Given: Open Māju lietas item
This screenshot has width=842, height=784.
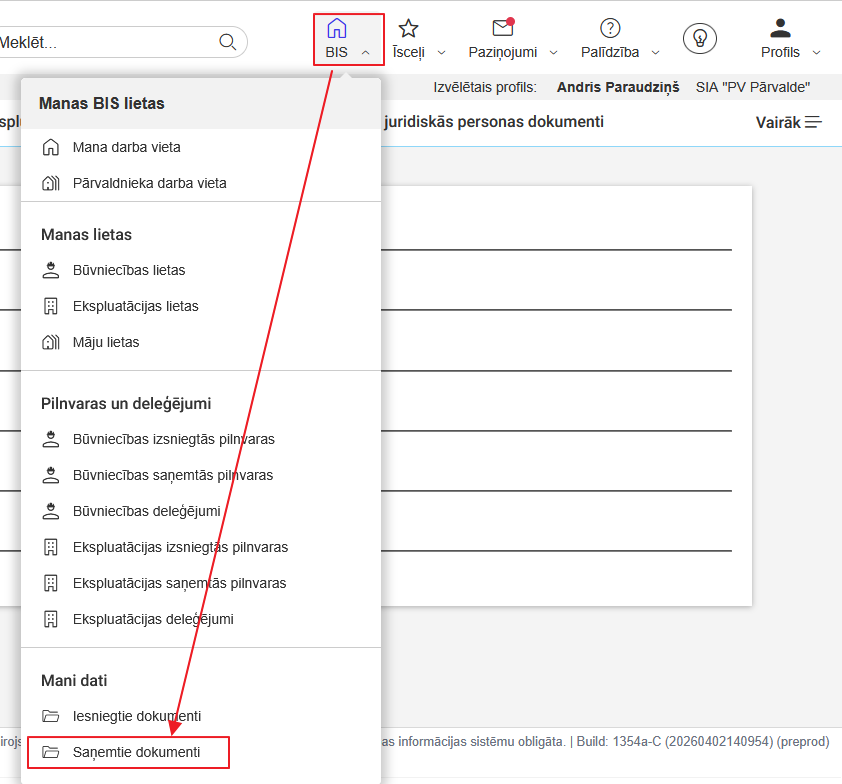Looking at the screenshot, I should (x=106, y=342).
